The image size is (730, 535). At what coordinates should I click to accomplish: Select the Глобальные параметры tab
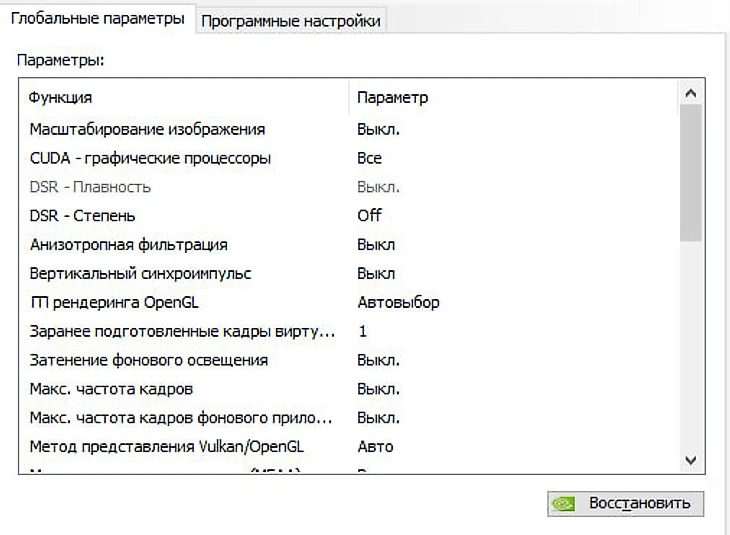tap(98, 20)
